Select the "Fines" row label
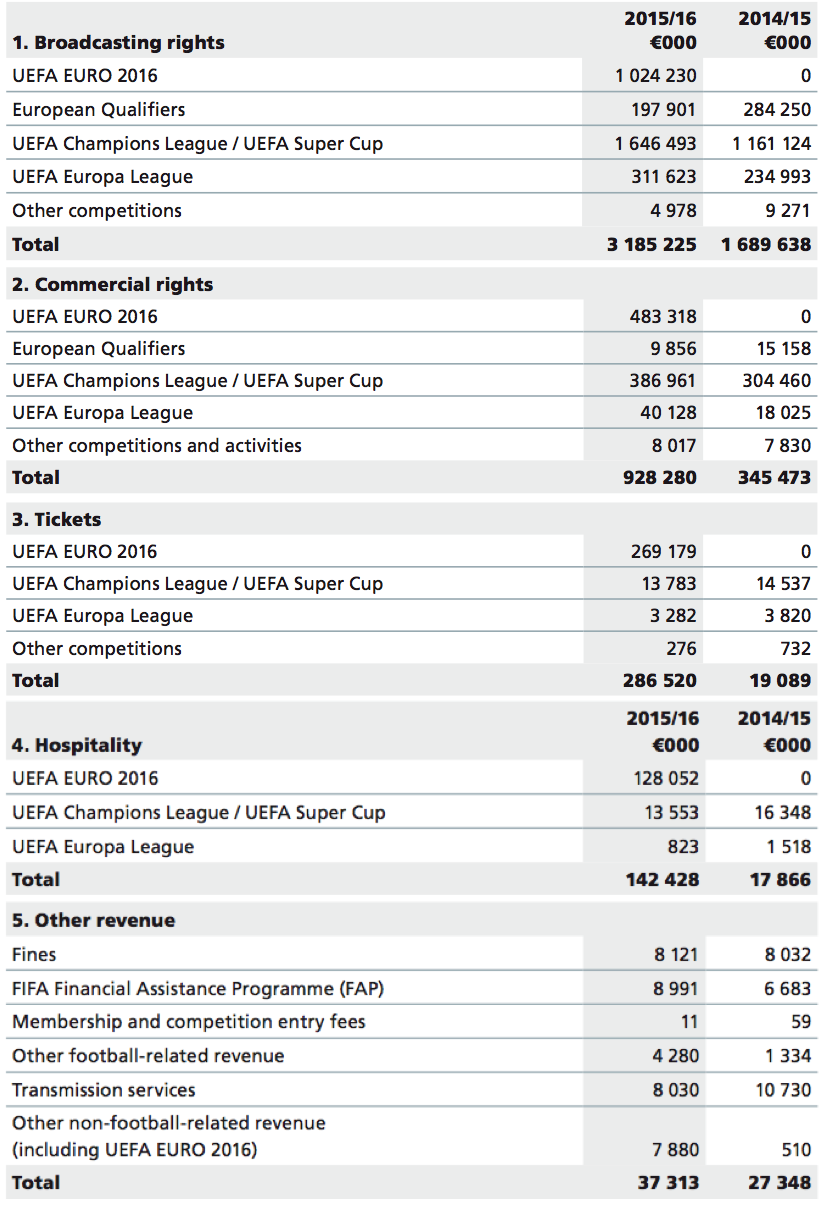 tap(34, 954)
